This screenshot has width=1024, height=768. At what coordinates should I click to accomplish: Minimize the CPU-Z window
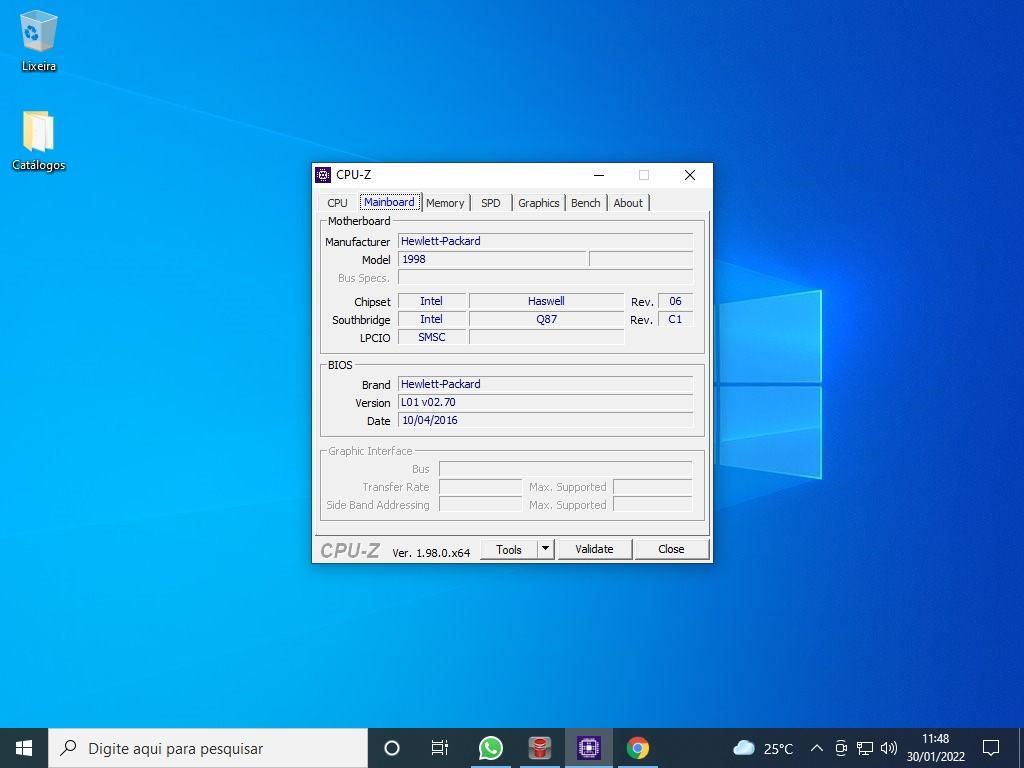tap(599, 175)
